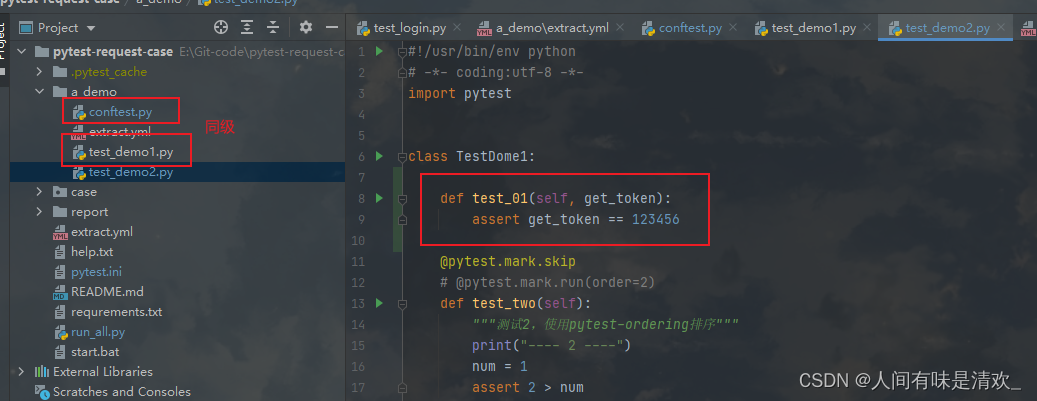Screen dimensions: 1037x401
Task: Click '# @pytest.mark.run(order=2)' comment line
Action: click(x=548, y=283)
